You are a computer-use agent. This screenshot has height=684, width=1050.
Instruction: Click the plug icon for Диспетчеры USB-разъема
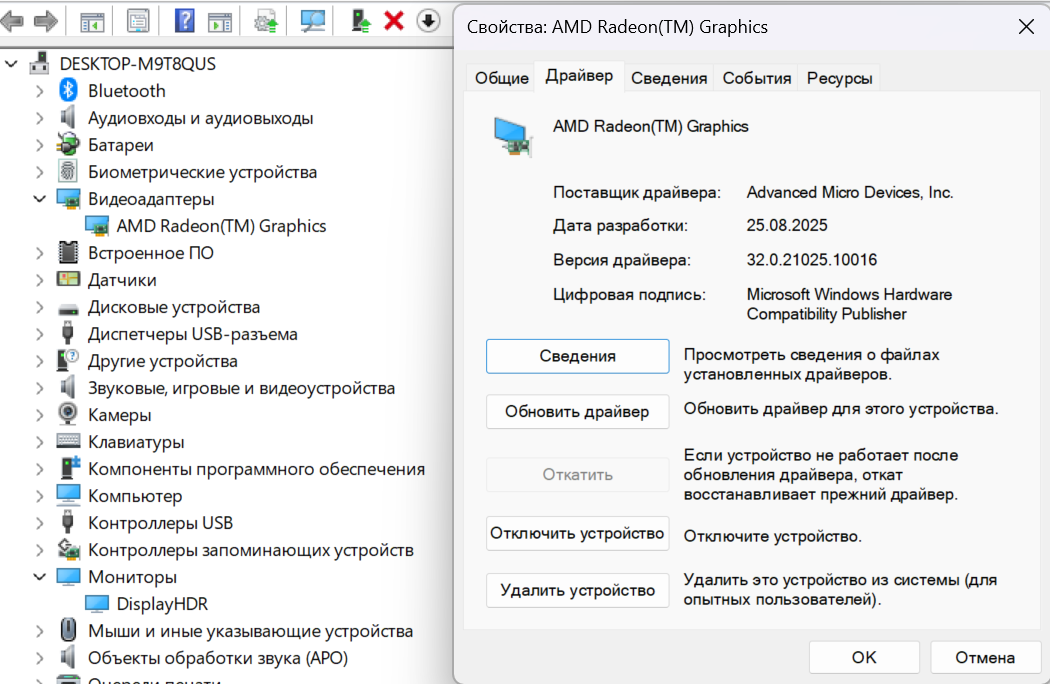[x=68, y=333]
